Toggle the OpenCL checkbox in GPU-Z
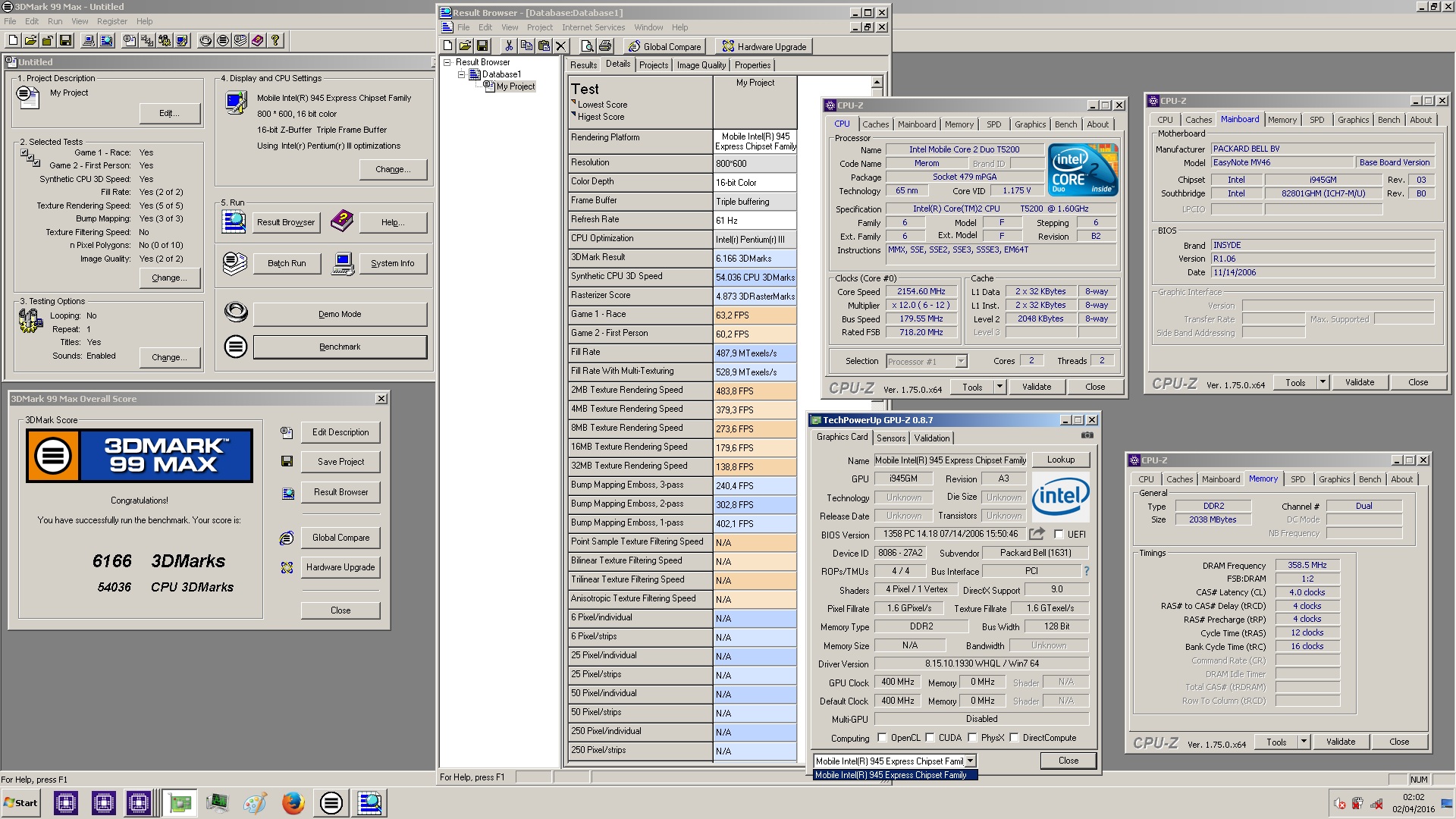This screenshot has width=1456, height=819. (x=882, y=737)
